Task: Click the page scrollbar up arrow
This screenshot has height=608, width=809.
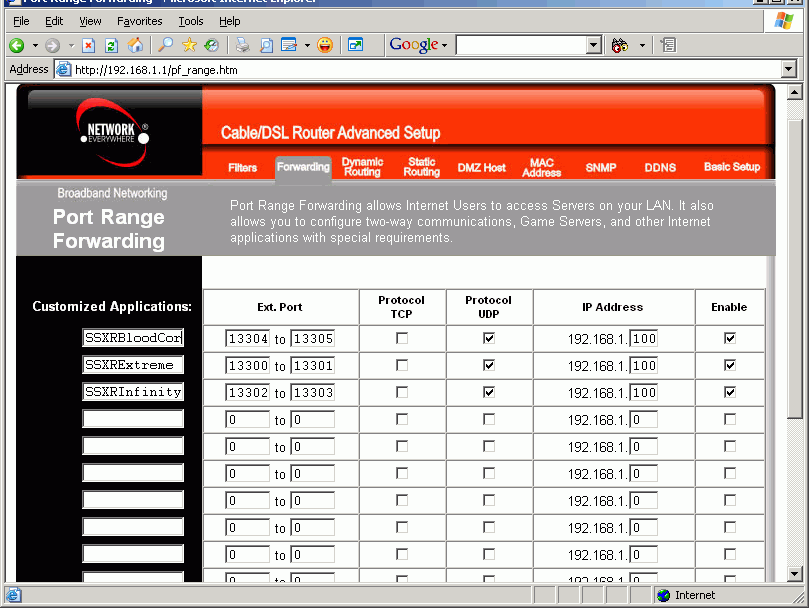Action: 795,92
